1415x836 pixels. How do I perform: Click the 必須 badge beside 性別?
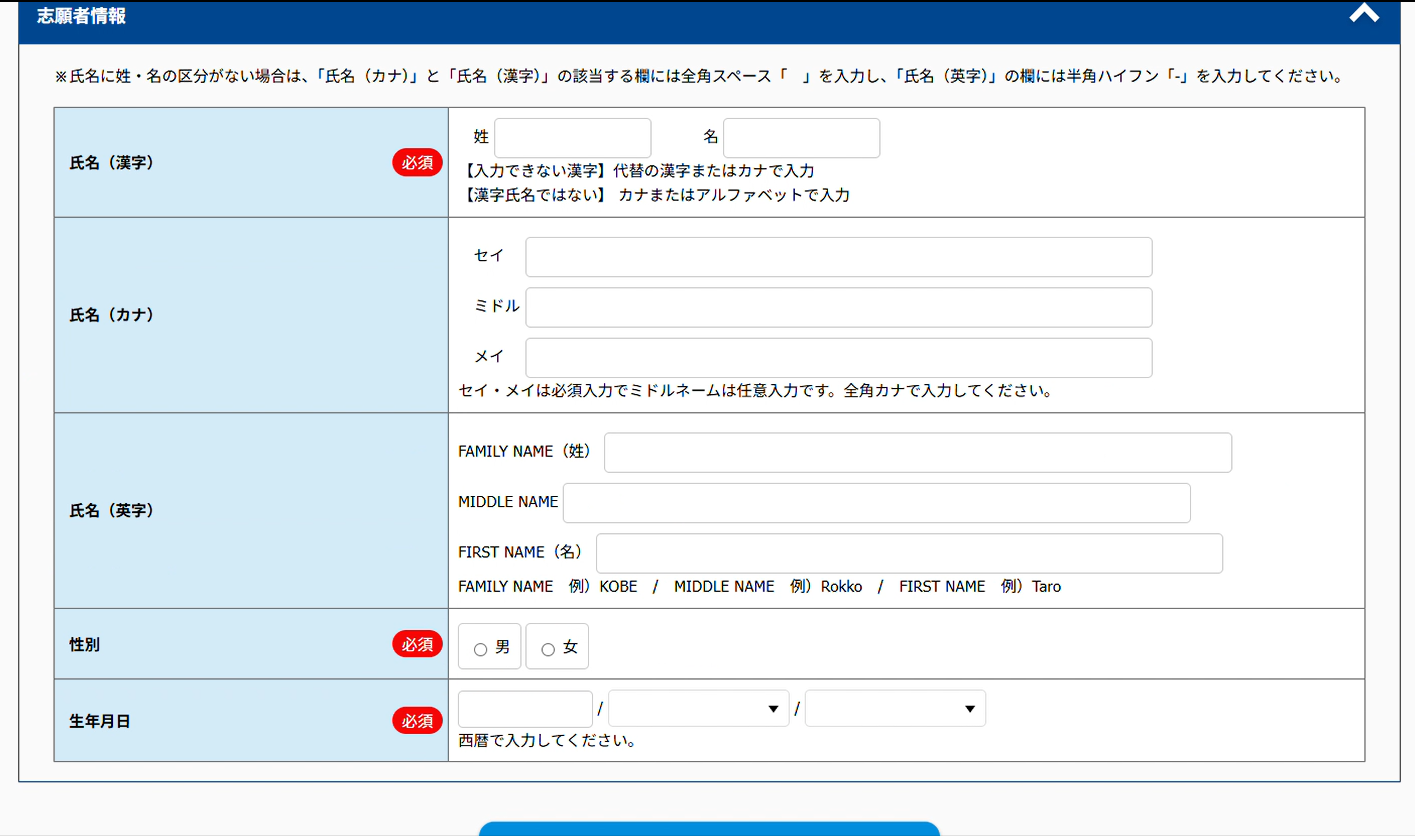pos(417,645)
